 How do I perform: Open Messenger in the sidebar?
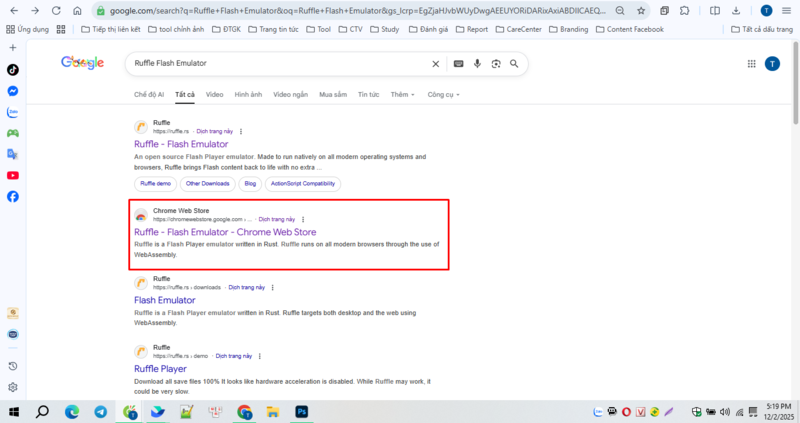(x=13, y=91)
